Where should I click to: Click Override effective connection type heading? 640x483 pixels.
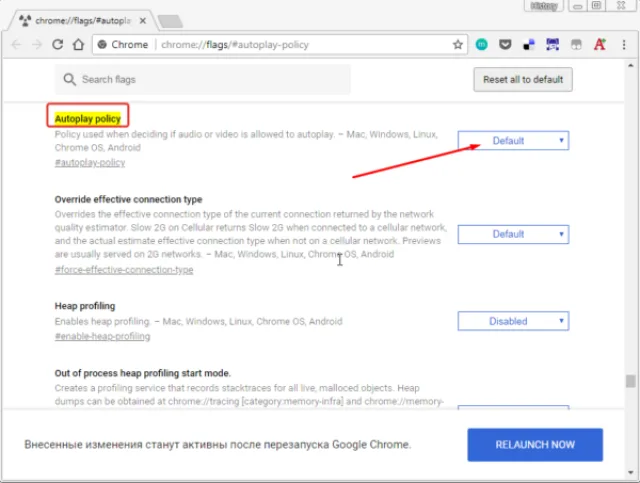tap(129, 199)
